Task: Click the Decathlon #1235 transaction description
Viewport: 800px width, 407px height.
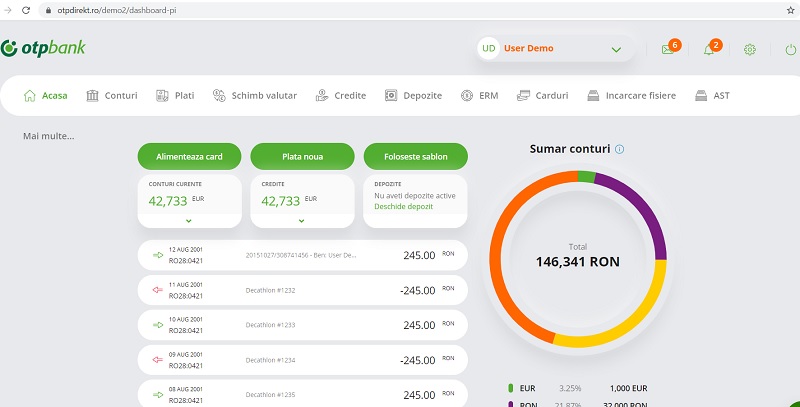Action: point(270,395)
